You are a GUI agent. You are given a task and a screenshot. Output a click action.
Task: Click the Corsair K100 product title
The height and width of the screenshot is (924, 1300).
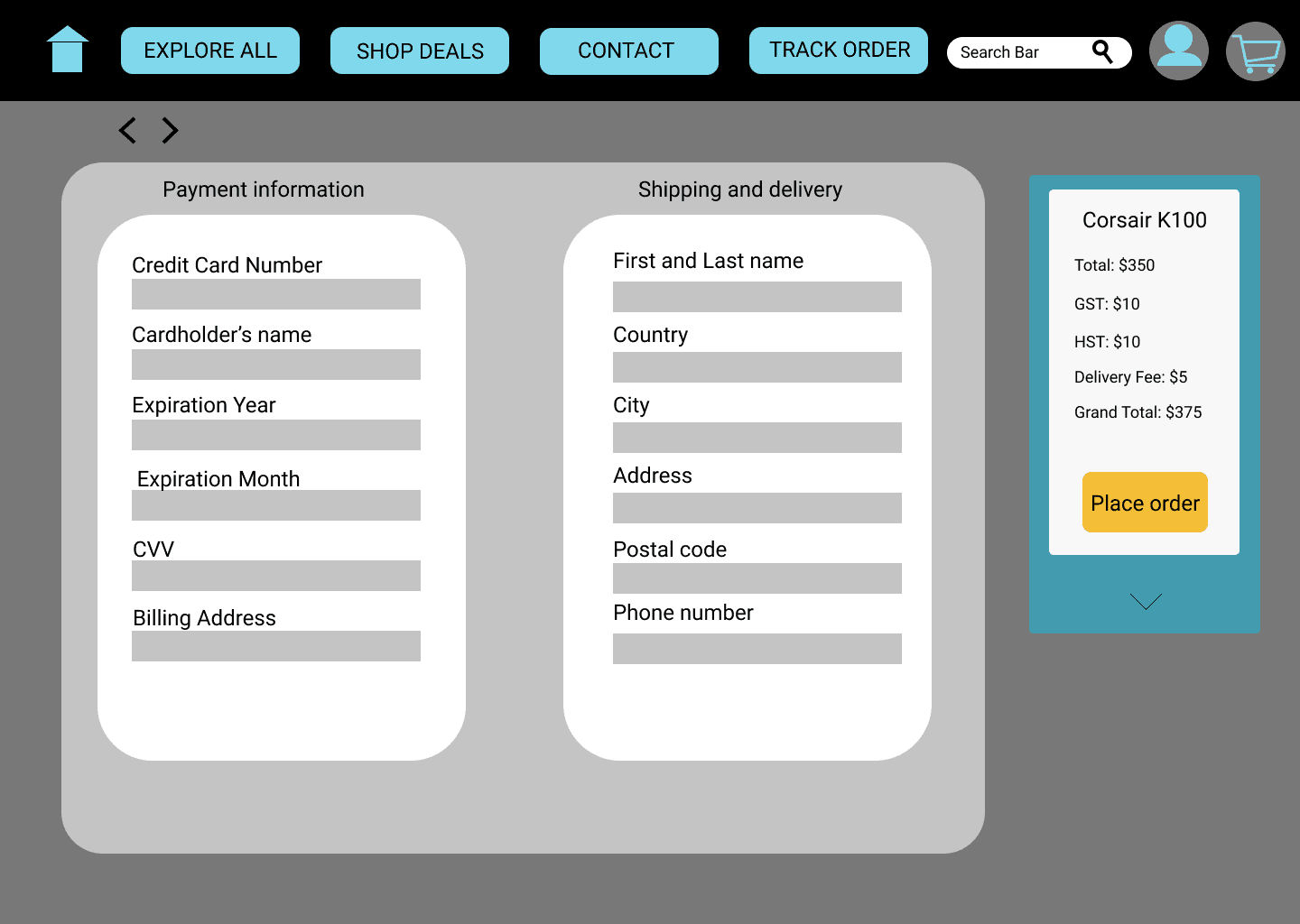1145,219
